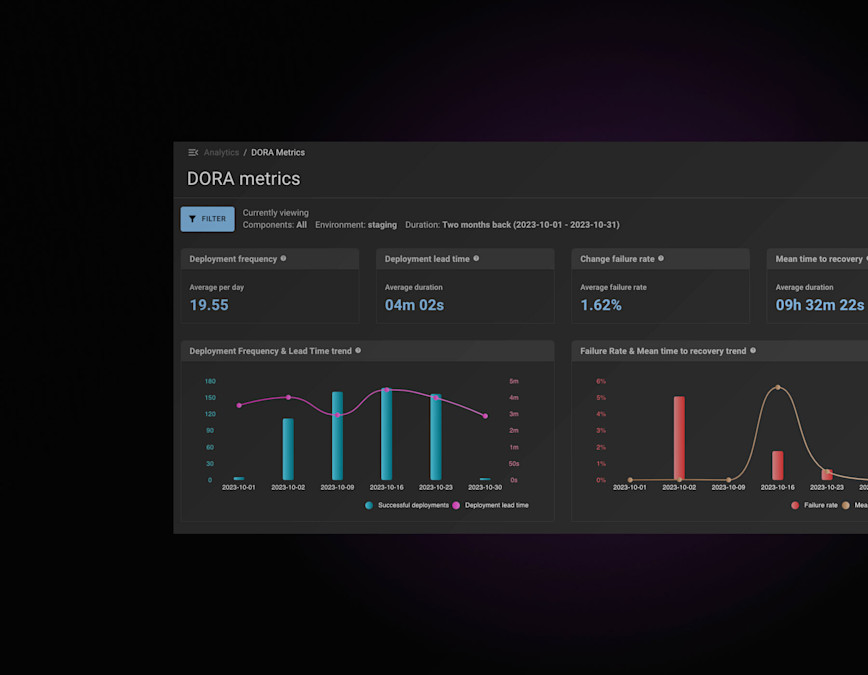Click the average failure rate value 1.62%
The height and width of the screenshot is (675, 868).
coord(601,305)
